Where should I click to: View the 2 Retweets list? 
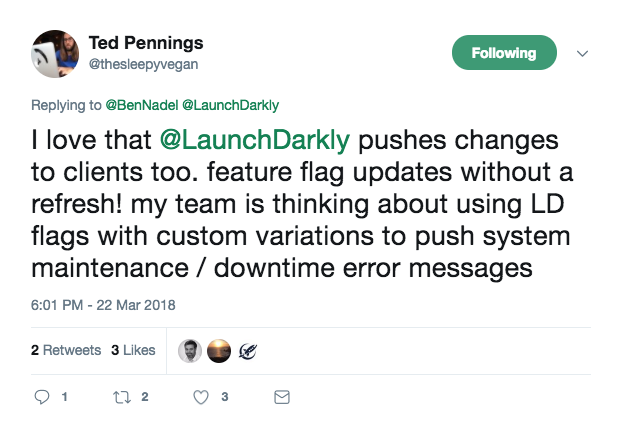click(x=66, y=350)
